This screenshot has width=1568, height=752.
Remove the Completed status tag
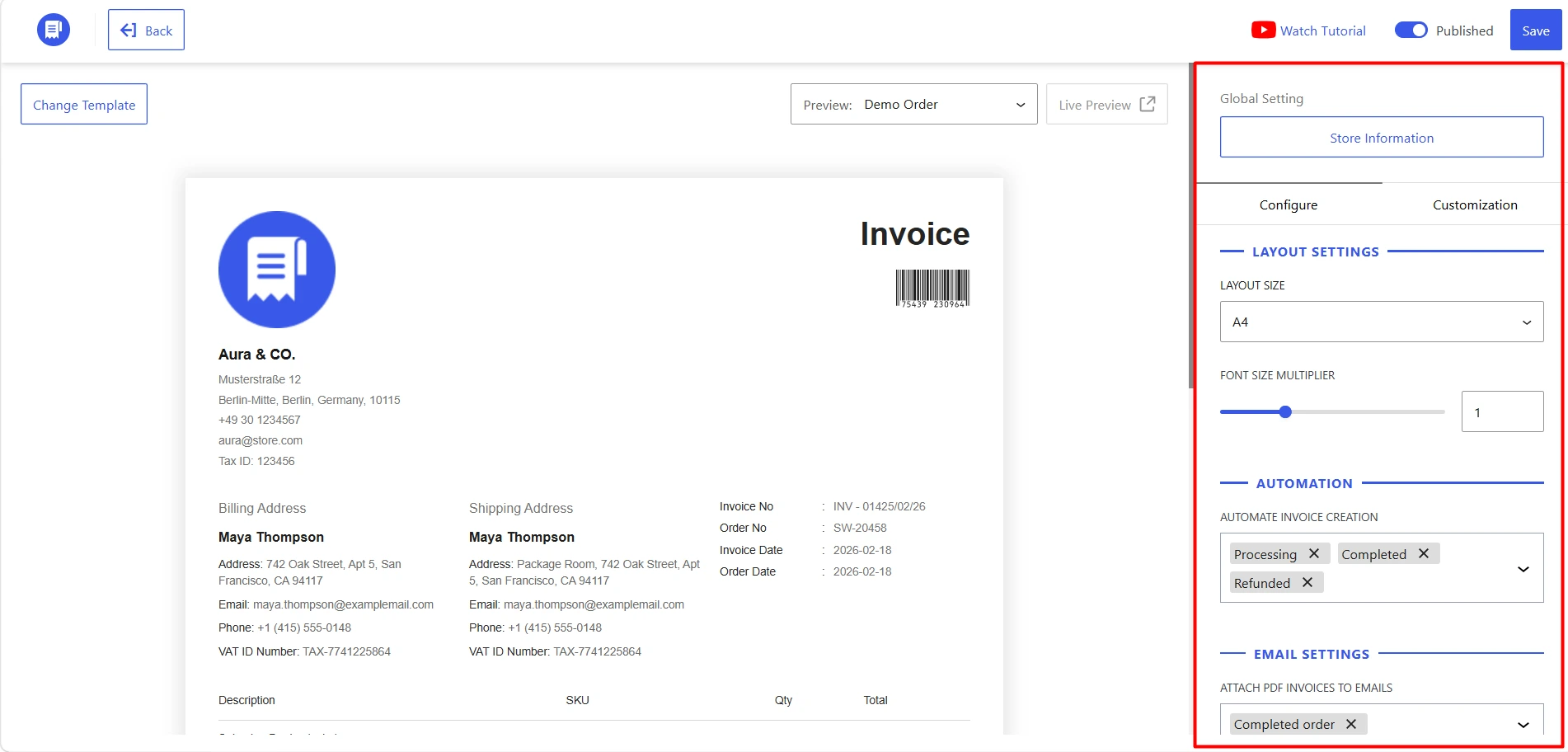(1424, 553)
